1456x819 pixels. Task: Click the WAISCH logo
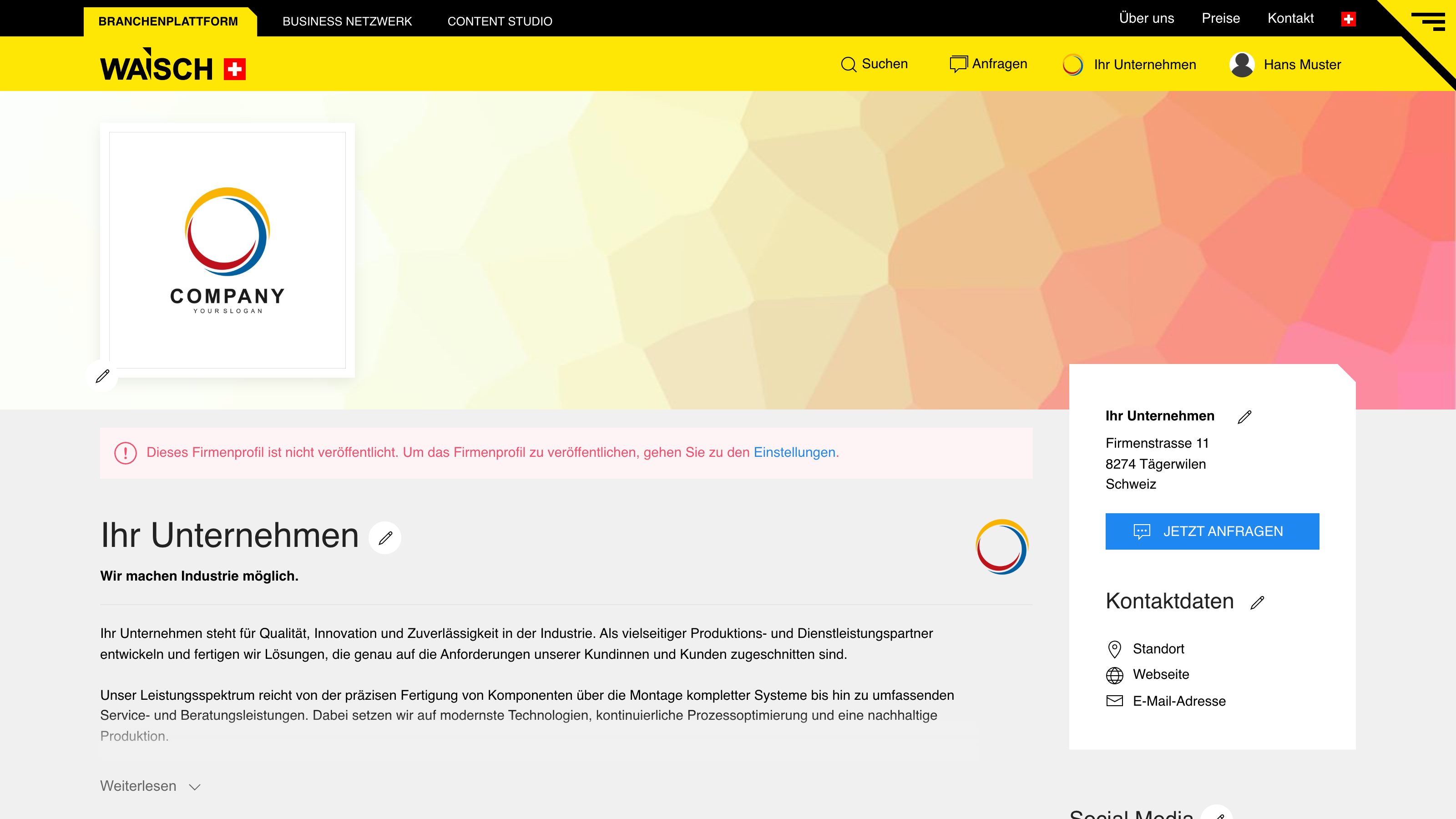[157, 65]
